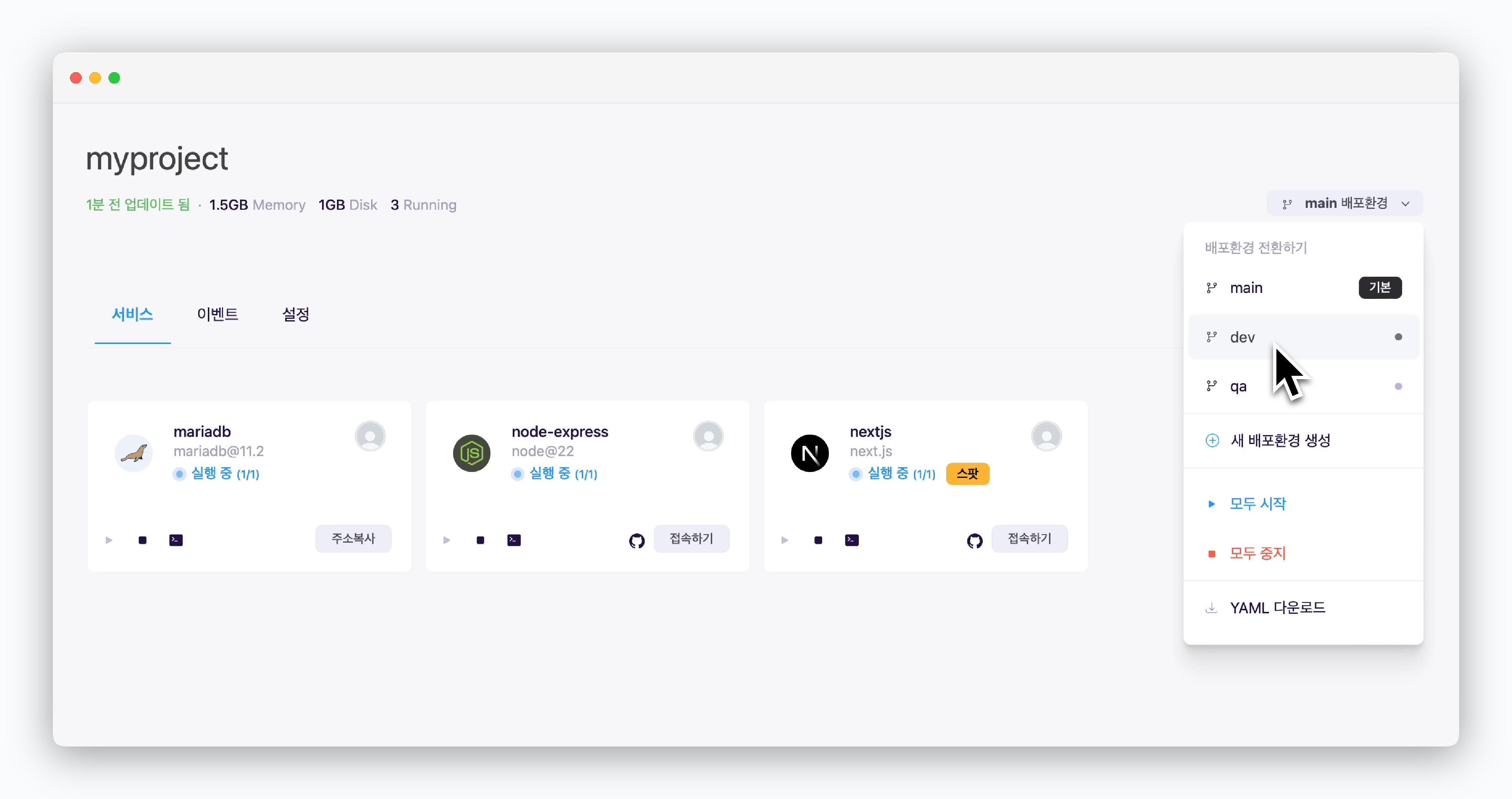Click the 주소복사 button on mariadb
Screen dimensions: 1512x799
(353, 538)
